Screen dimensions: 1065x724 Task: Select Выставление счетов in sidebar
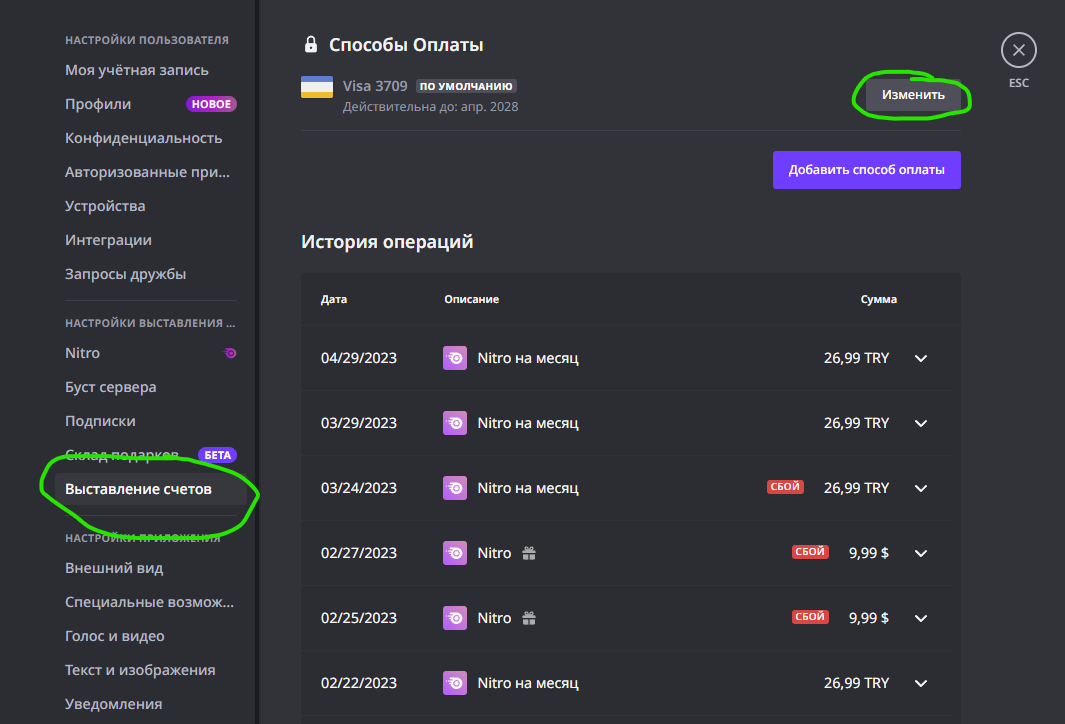pos(151,489)
